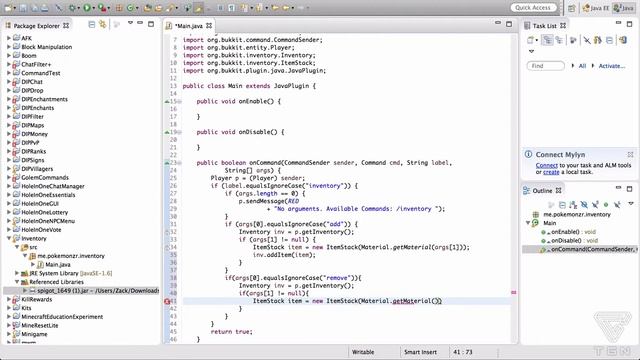Click the Hide Completed Tasks icon in Task List
Image resolution: width=640 pixels, height=360 pixels.
pos(587,40)
